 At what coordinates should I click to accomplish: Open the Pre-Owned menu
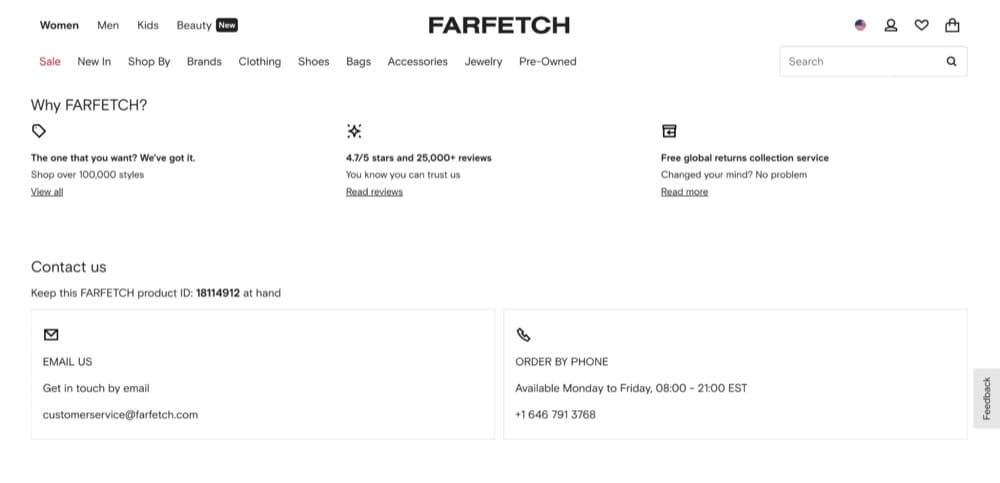pos(547,61)
